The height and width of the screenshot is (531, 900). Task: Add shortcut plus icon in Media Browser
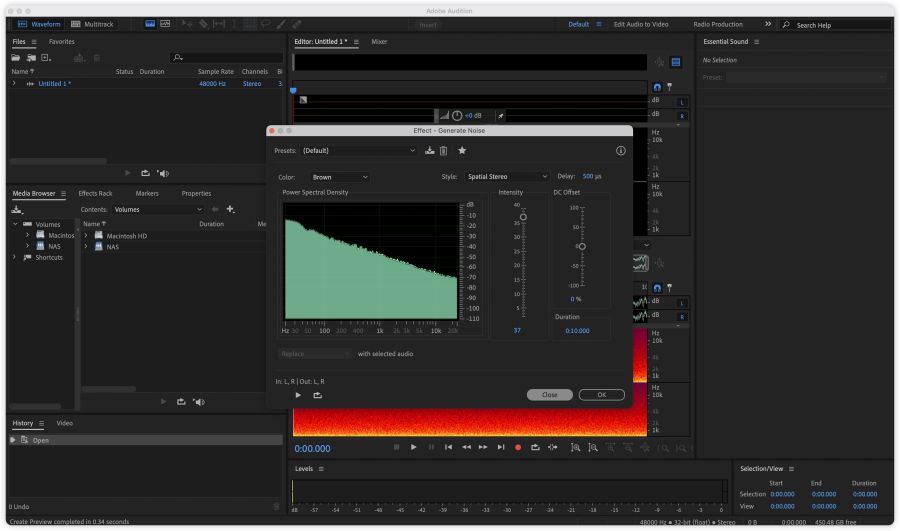click(x=230, y=210)
